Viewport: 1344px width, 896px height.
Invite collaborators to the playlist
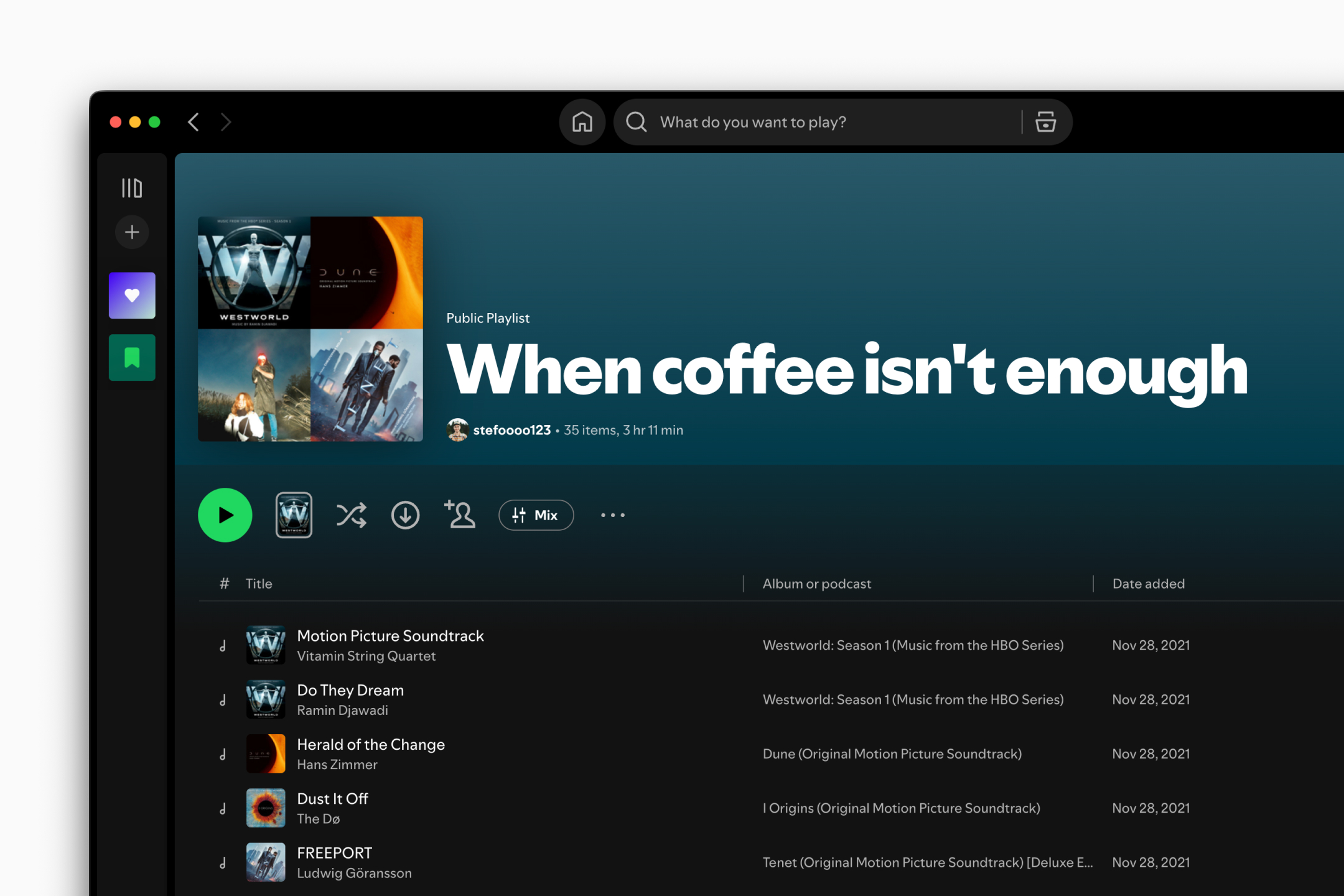click(460, 515)
